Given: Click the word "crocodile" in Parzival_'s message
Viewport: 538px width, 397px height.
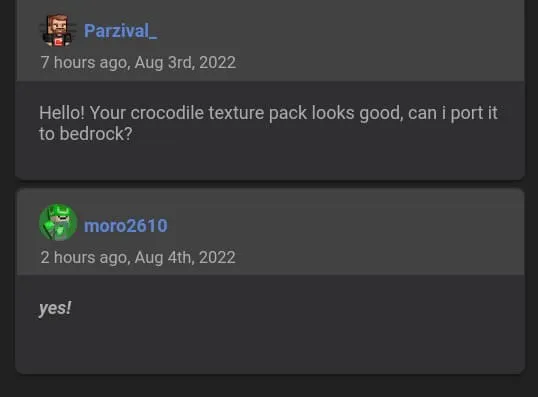Looking at the screenshot, I should pyautogui.click(x=167, y=113).
